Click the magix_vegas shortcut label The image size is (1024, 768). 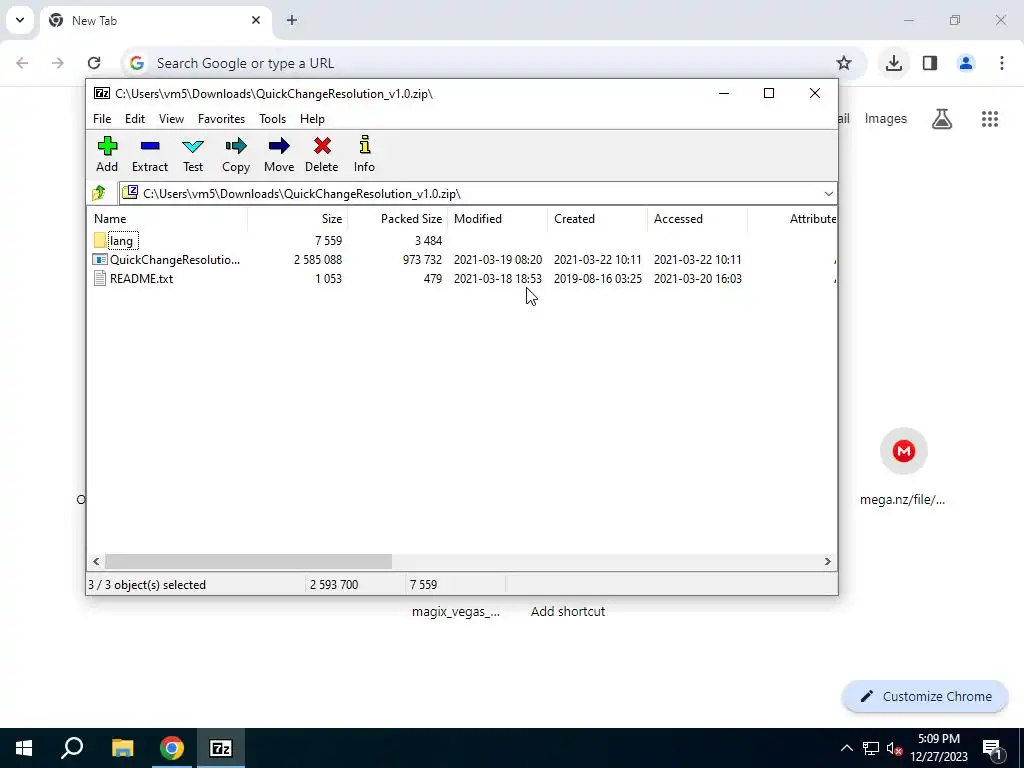pos(456,611)
